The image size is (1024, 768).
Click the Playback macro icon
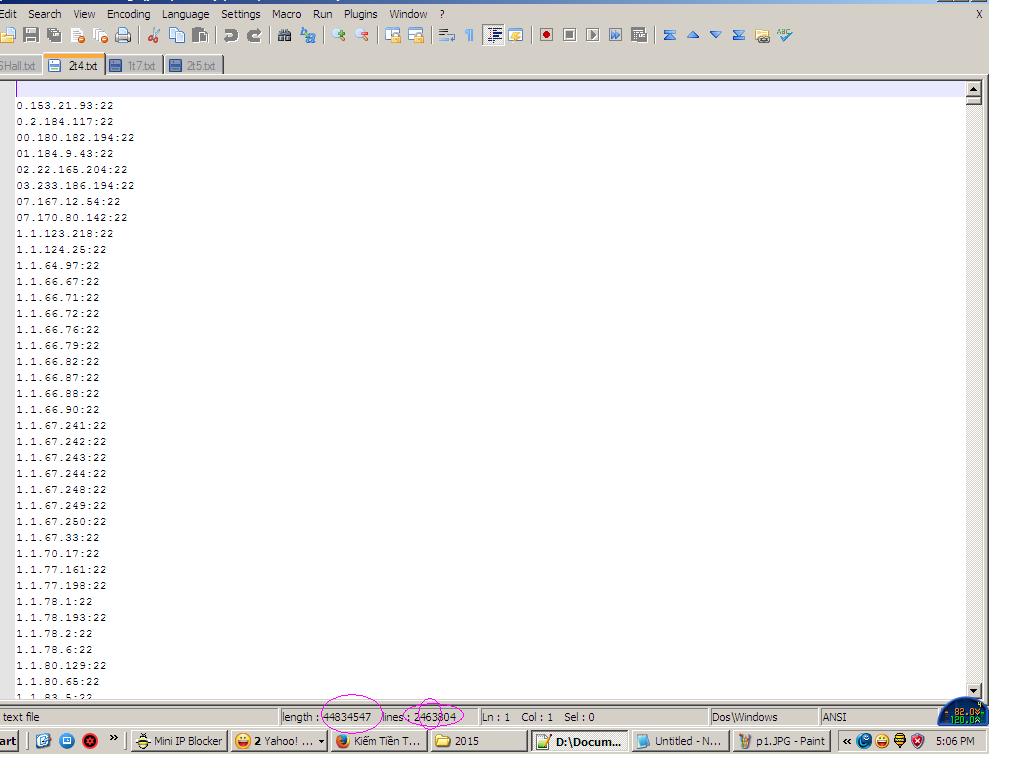592,35
